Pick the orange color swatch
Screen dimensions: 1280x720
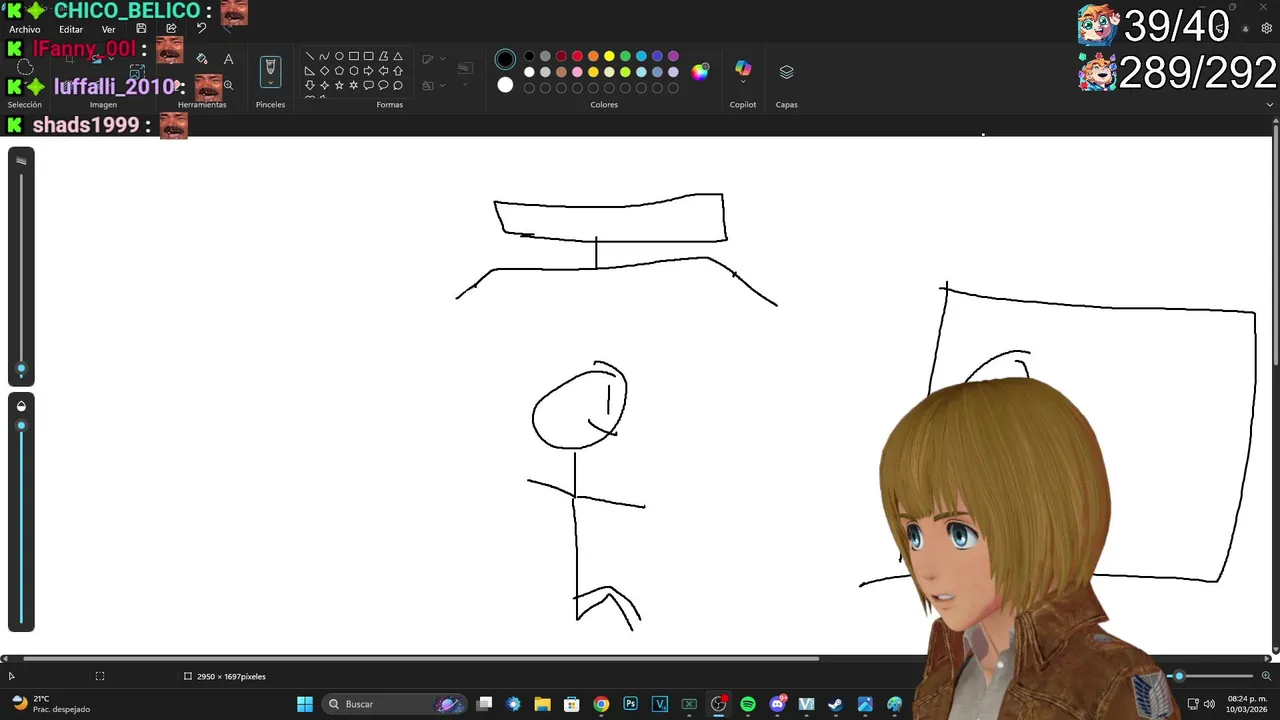[x=593, y=56]
